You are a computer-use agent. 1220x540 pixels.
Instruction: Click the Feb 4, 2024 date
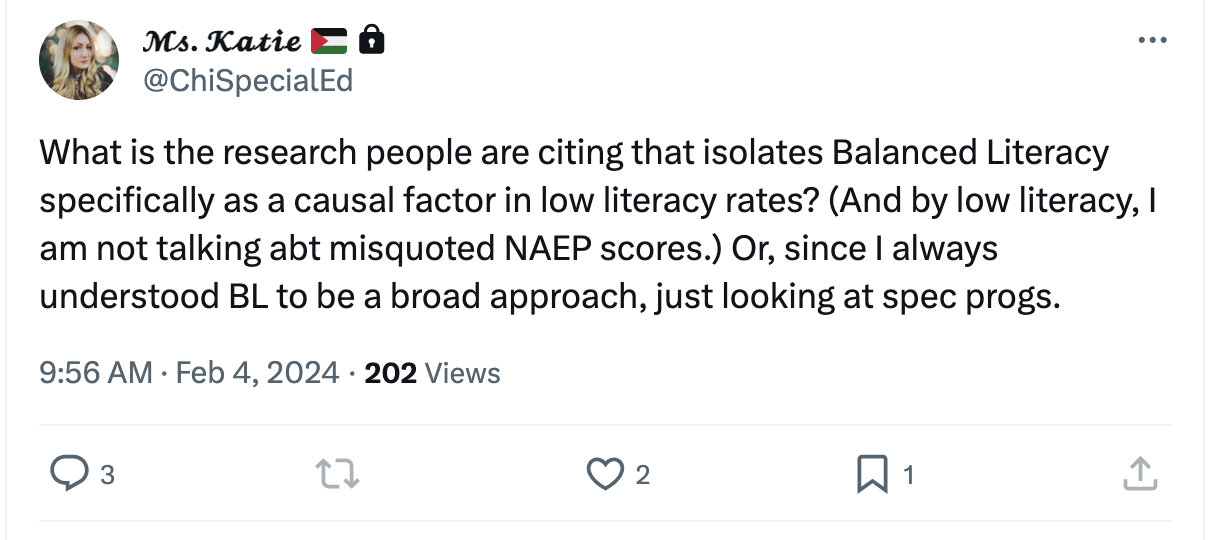point(257,373)
